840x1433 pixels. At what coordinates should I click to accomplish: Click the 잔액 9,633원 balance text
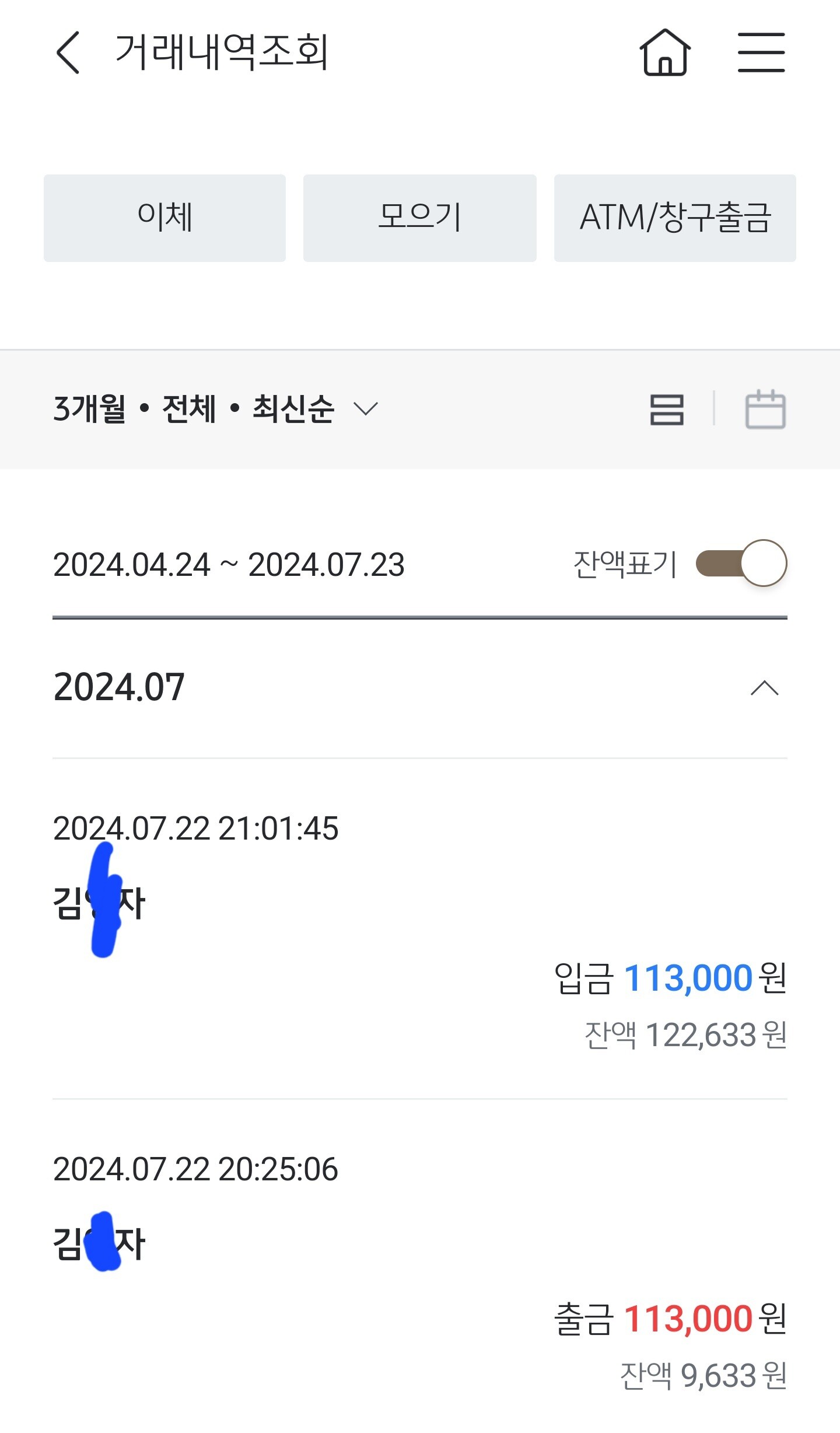[x=703, y=1376]
